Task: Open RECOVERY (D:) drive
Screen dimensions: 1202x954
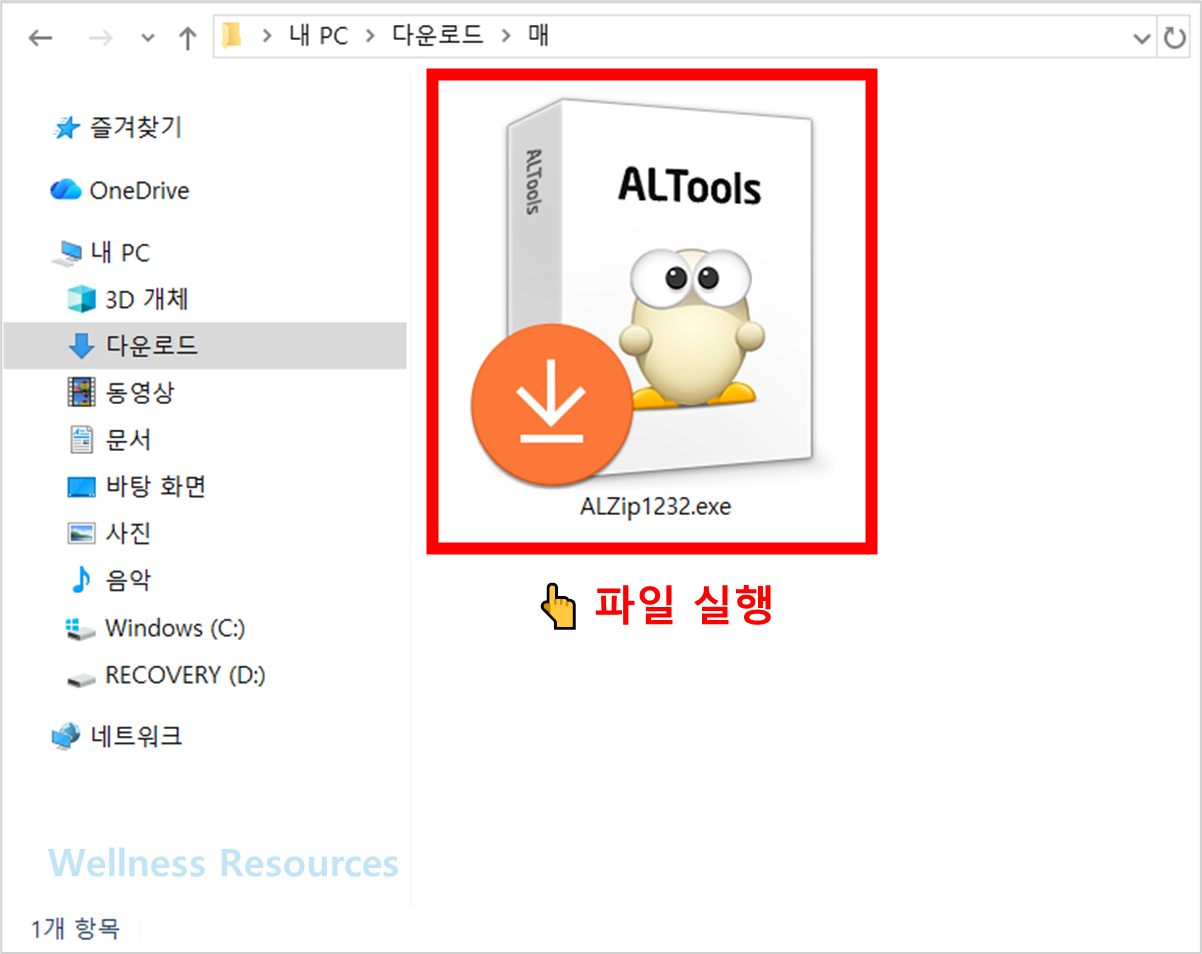Action: [x=185, y=675]
